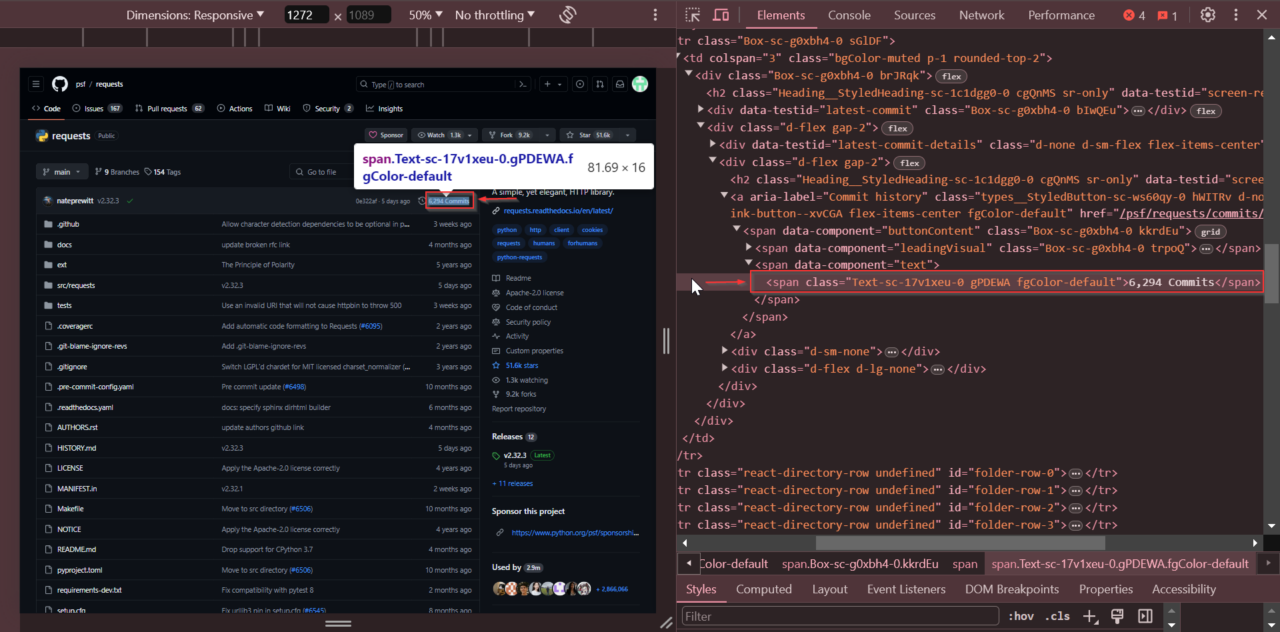Screen dimensions: 1280x632
Task: Expand the d-sm-none div node
Action: coord(725,351)
